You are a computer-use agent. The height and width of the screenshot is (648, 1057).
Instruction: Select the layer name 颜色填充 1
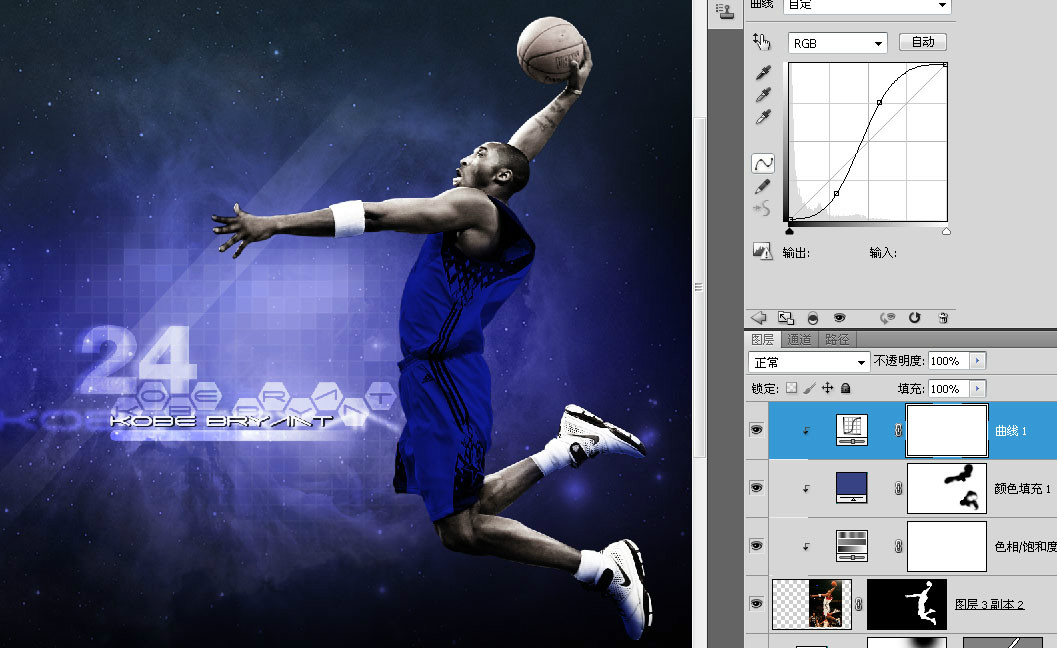tap(1023, 488)
